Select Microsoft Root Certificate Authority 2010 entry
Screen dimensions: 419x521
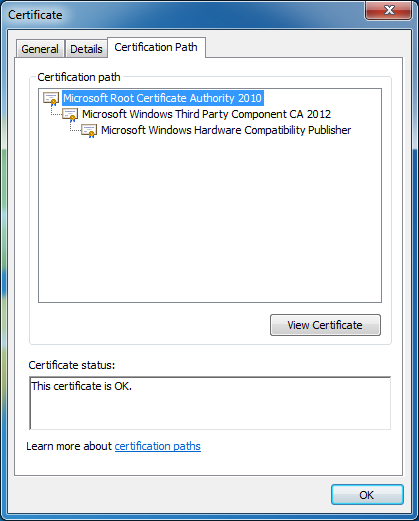(x=163, y=98)
